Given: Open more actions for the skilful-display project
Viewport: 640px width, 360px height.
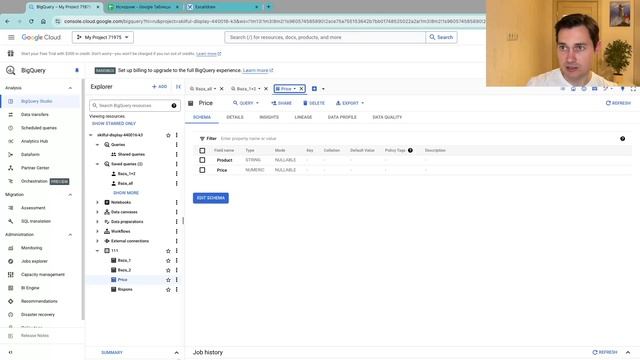Looking at the screenshot, I should pos(177,135).
